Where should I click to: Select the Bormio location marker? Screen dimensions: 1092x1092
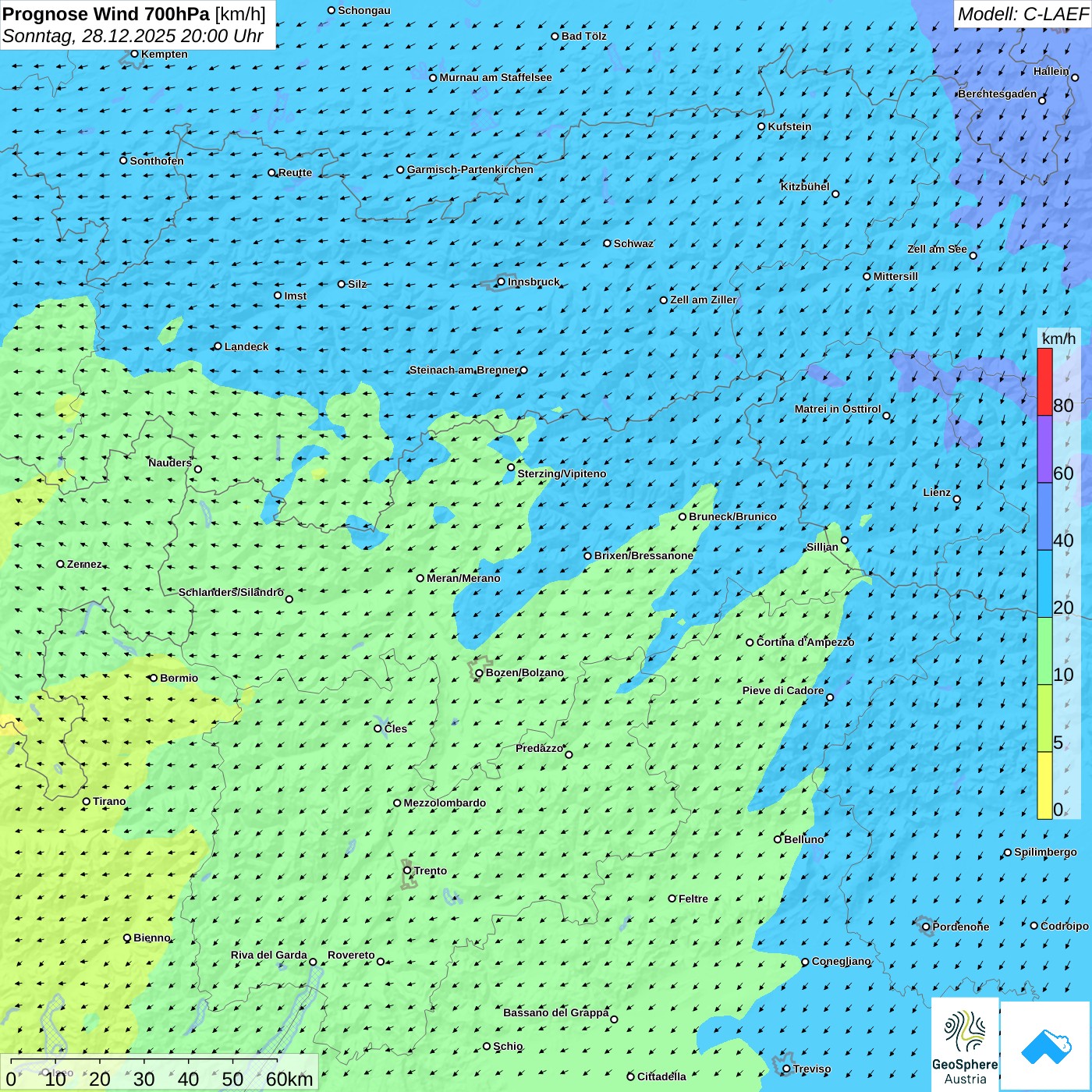click(x=154, y=678)
